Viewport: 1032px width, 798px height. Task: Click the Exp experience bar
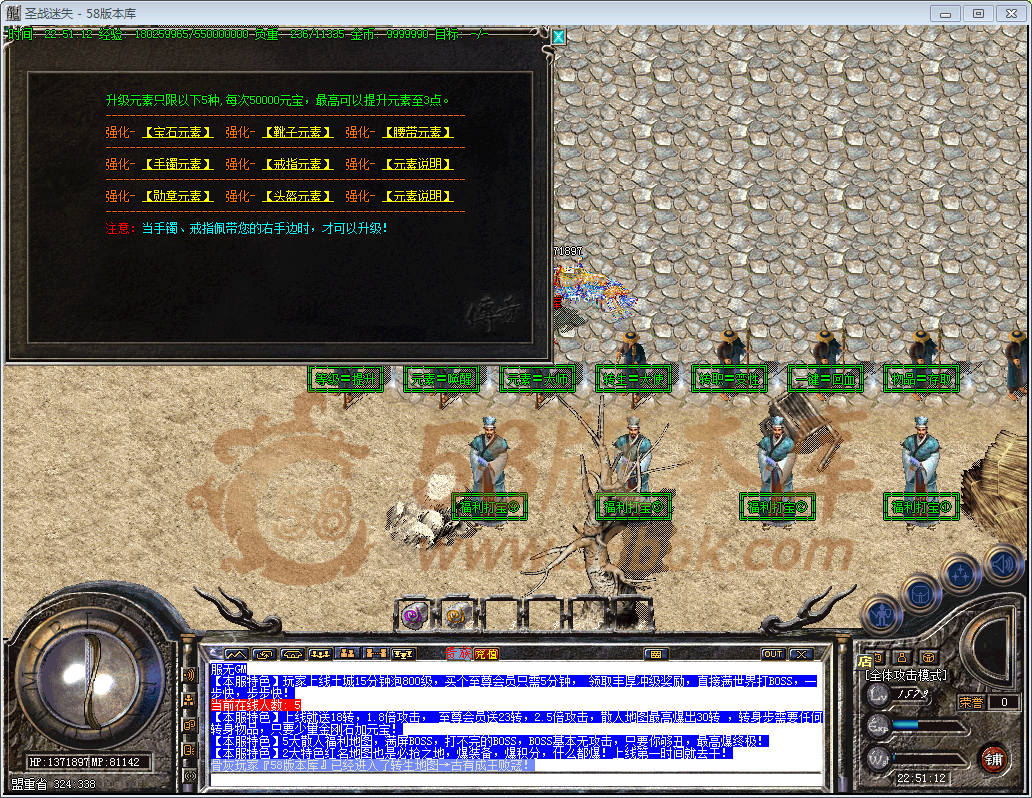pos(930,725)
